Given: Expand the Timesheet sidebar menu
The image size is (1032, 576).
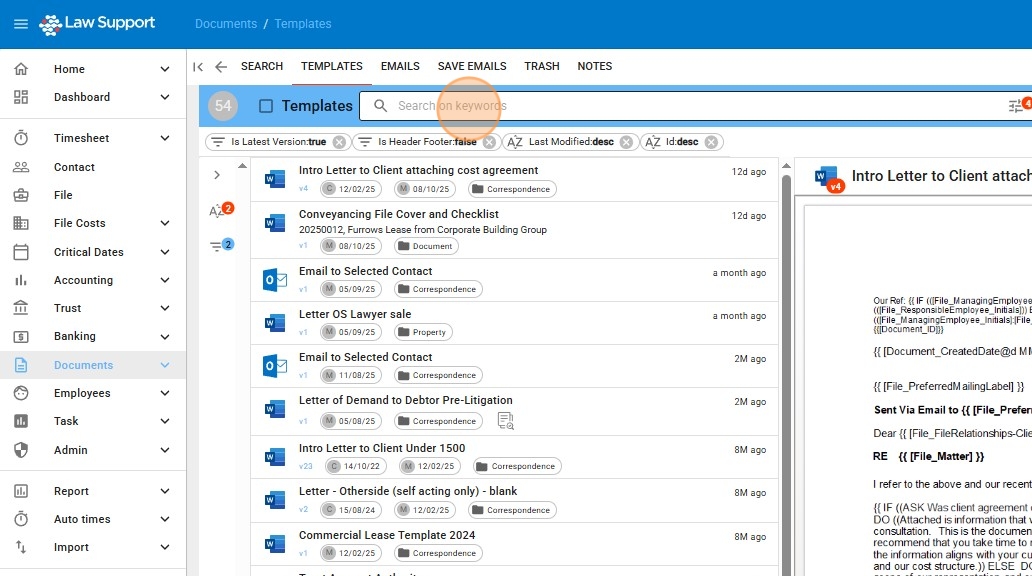Looking at the screenshot, I should 165,138.
